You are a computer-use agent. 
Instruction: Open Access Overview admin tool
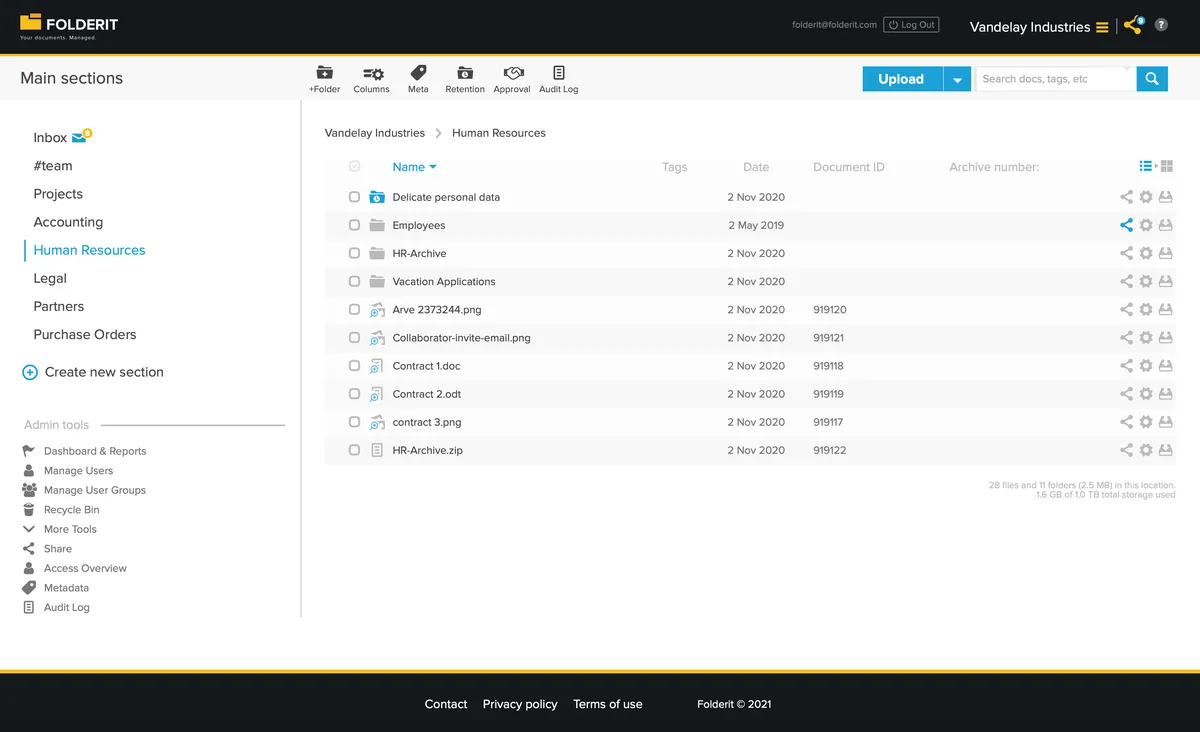(85, 568)
